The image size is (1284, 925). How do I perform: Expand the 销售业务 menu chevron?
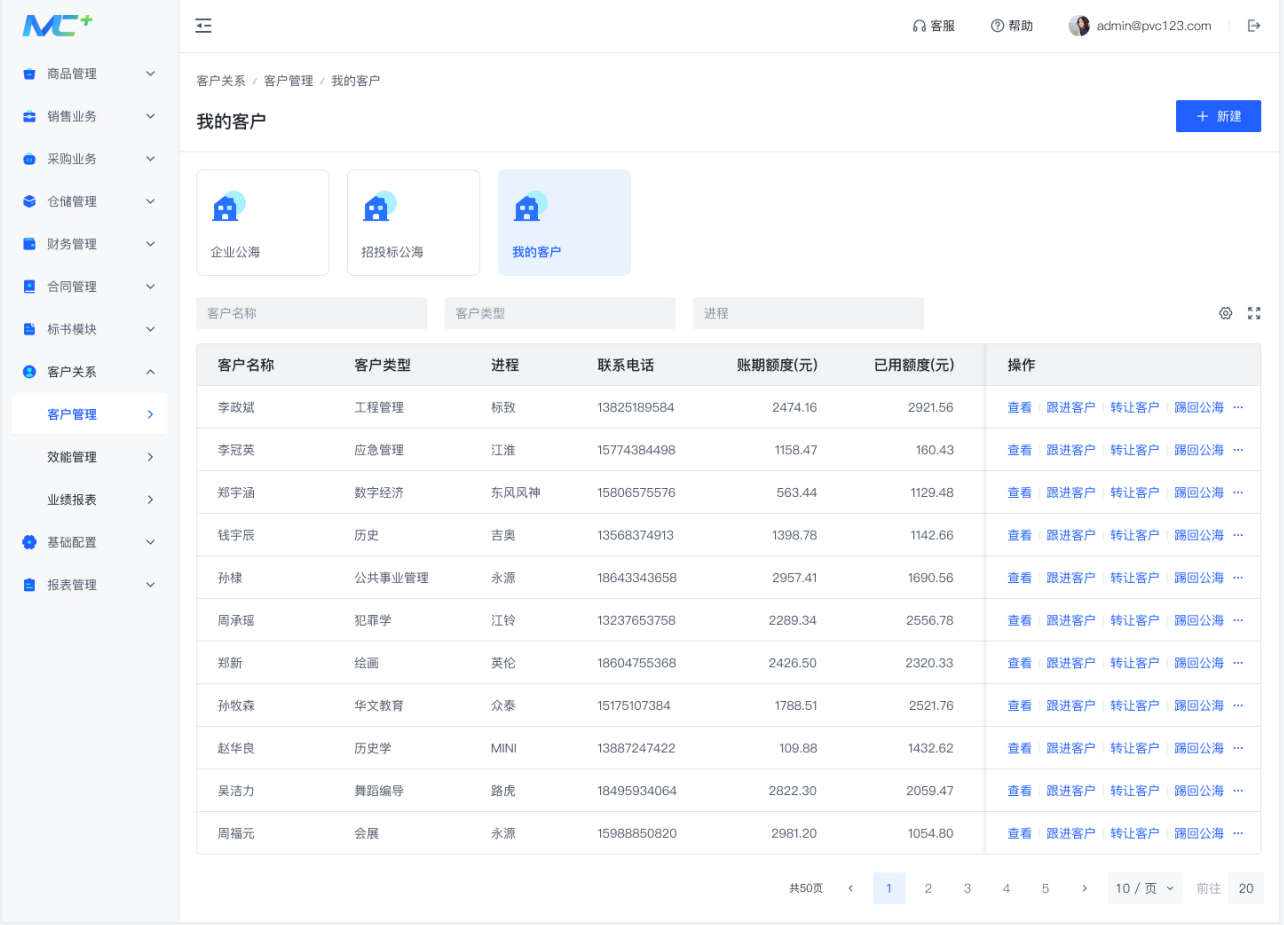150,116
